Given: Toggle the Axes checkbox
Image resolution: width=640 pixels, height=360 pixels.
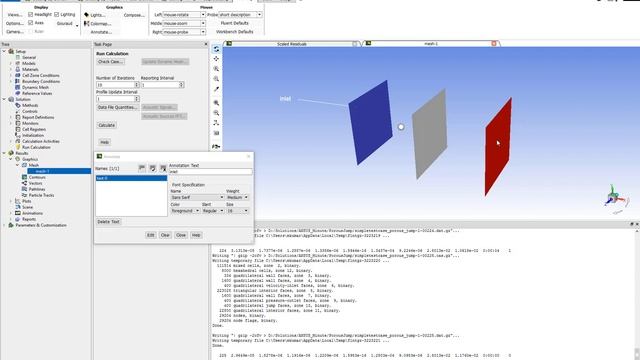Looking at the screenshot, I should click(31, 23).
